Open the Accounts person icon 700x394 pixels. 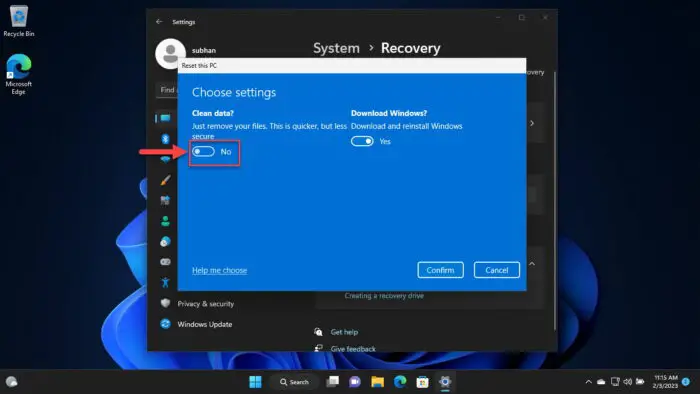tap(165, 221)
